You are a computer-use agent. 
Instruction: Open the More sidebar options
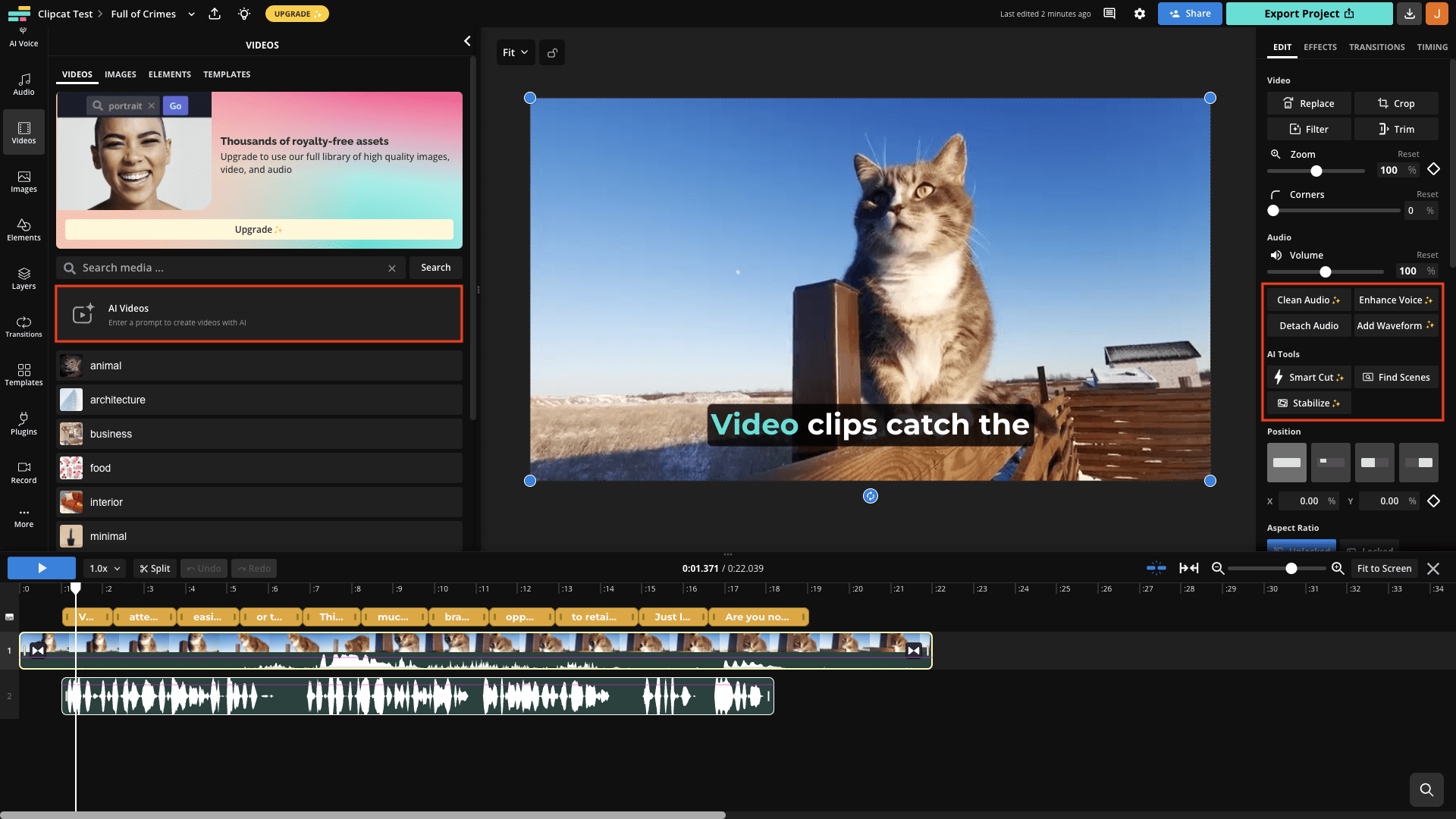[24, 518]
